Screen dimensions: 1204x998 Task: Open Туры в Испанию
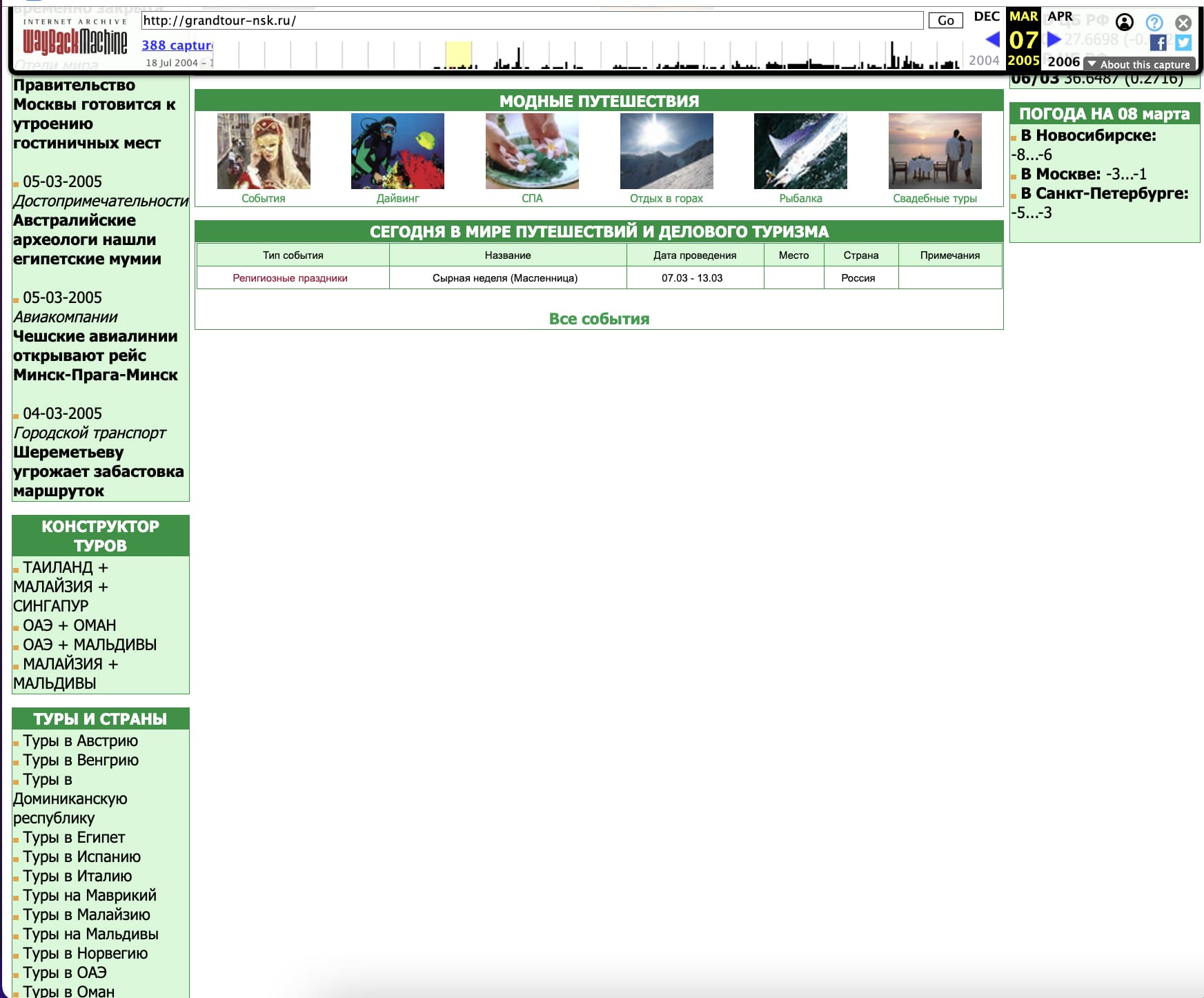(81, 857)
